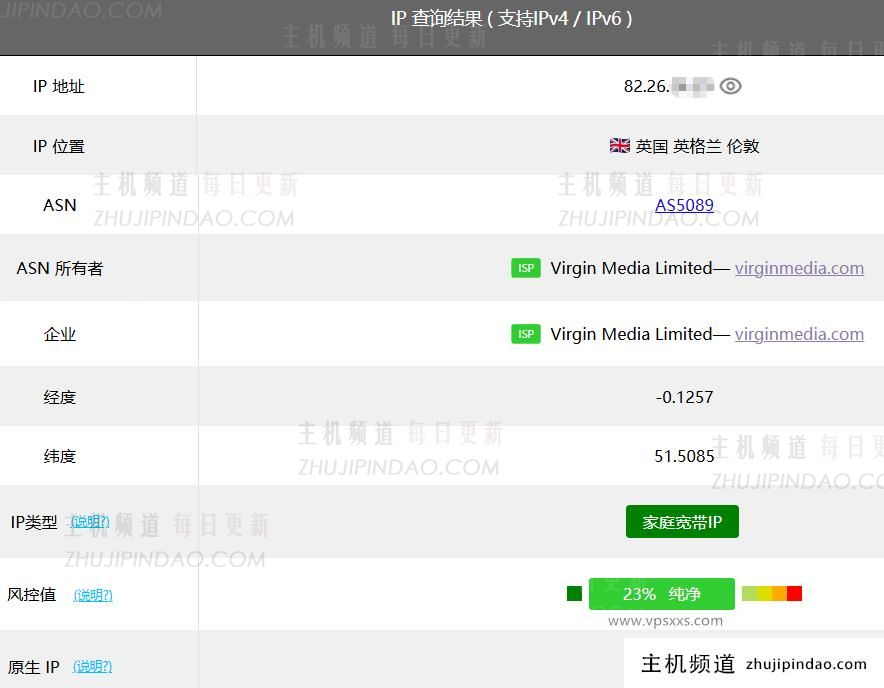Screen dimensions: 884x688
Task: Open virginmedia.com link in 企业 row
Action: 799,334
